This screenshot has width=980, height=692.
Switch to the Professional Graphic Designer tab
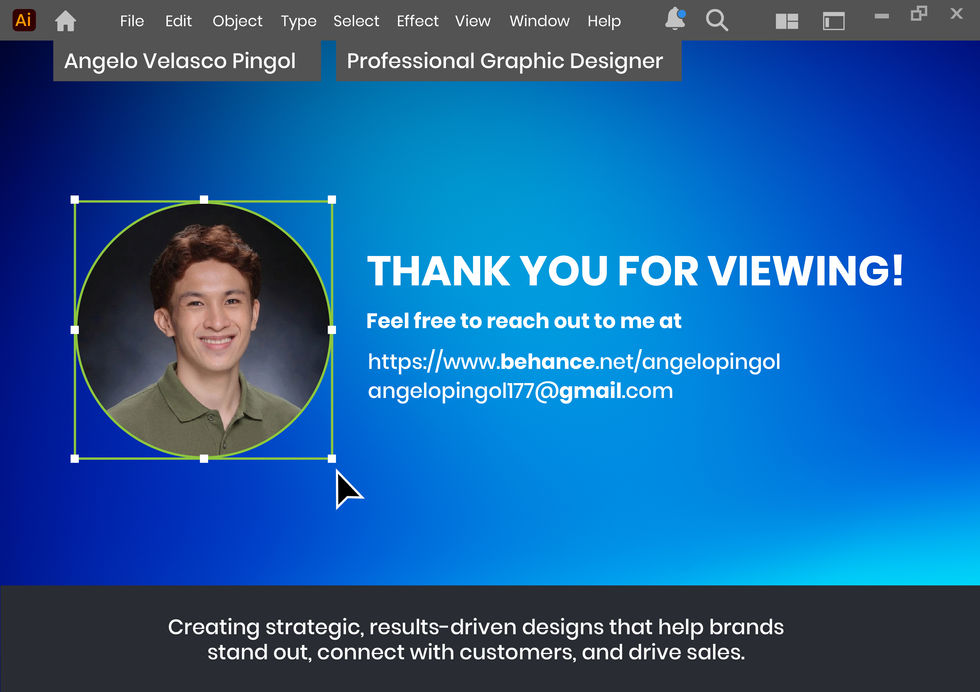[x=509, y=61]
